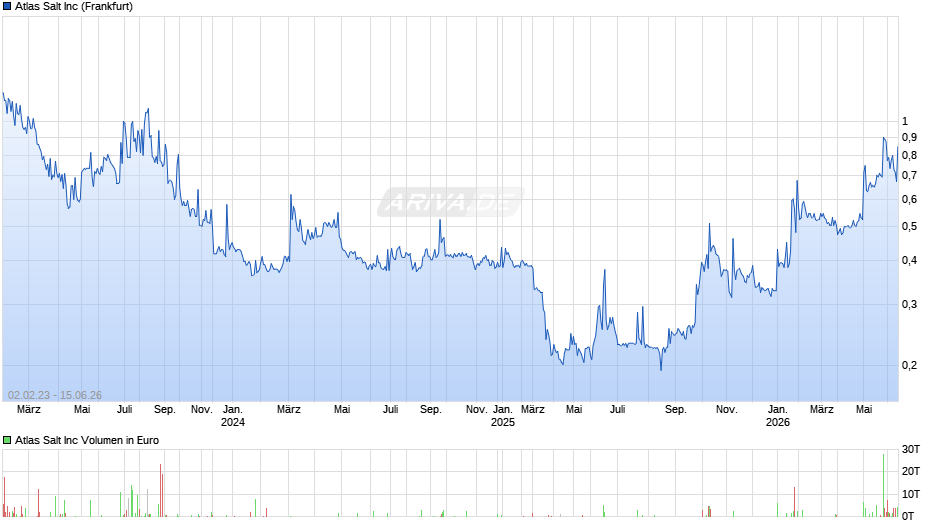
Task: Click the volume axis label 0T
Action: [x=908, y=516]
